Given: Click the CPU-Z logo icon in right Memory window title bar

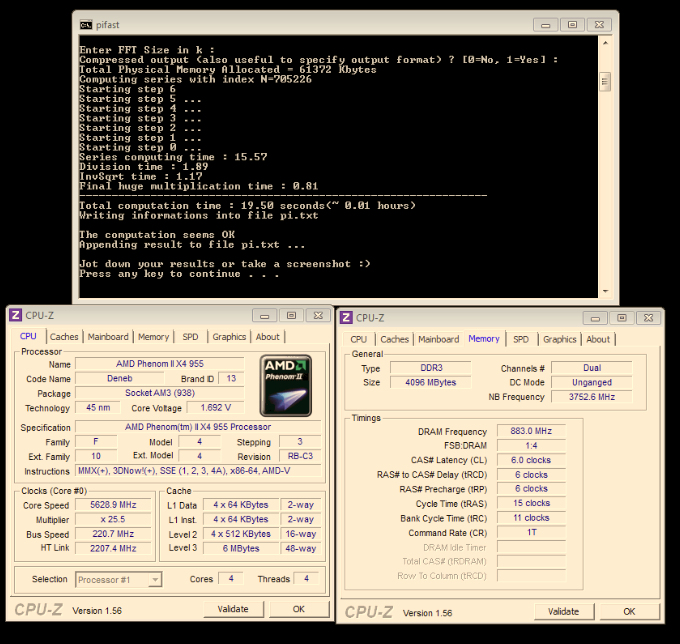Looking at the screenshot, I should point(346,317).
